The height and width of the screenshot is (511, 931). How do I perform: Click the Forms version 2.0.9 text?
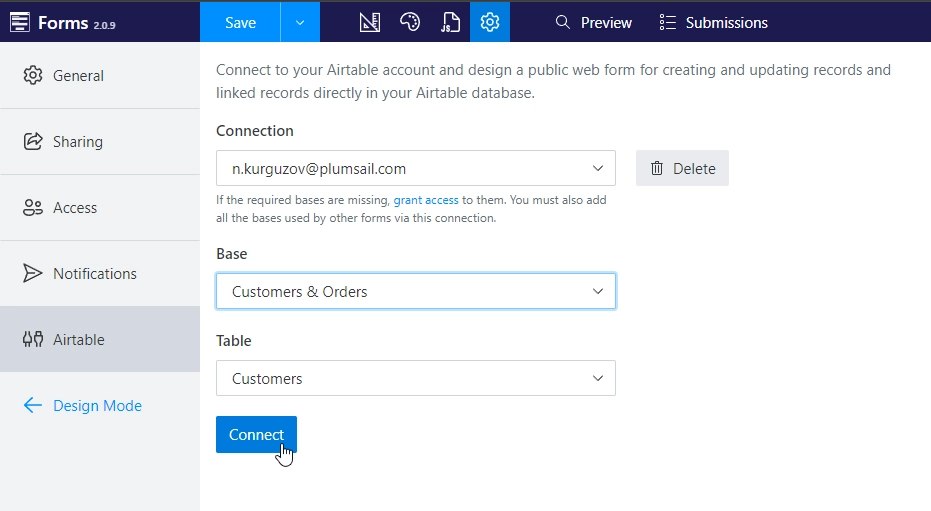click(104, 25)
